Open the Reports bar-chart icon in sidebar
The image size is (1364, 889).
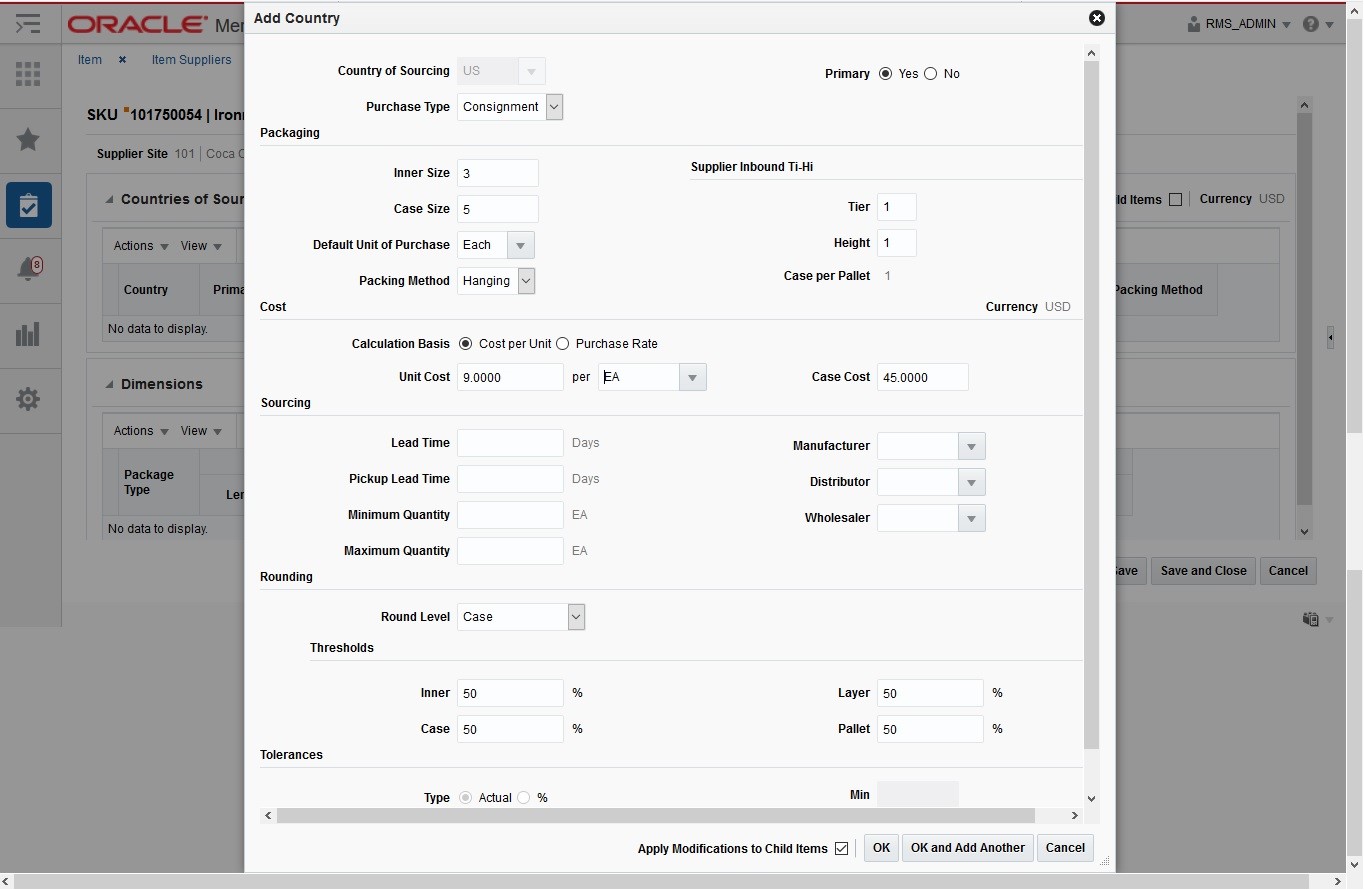(x=29, y=334)
